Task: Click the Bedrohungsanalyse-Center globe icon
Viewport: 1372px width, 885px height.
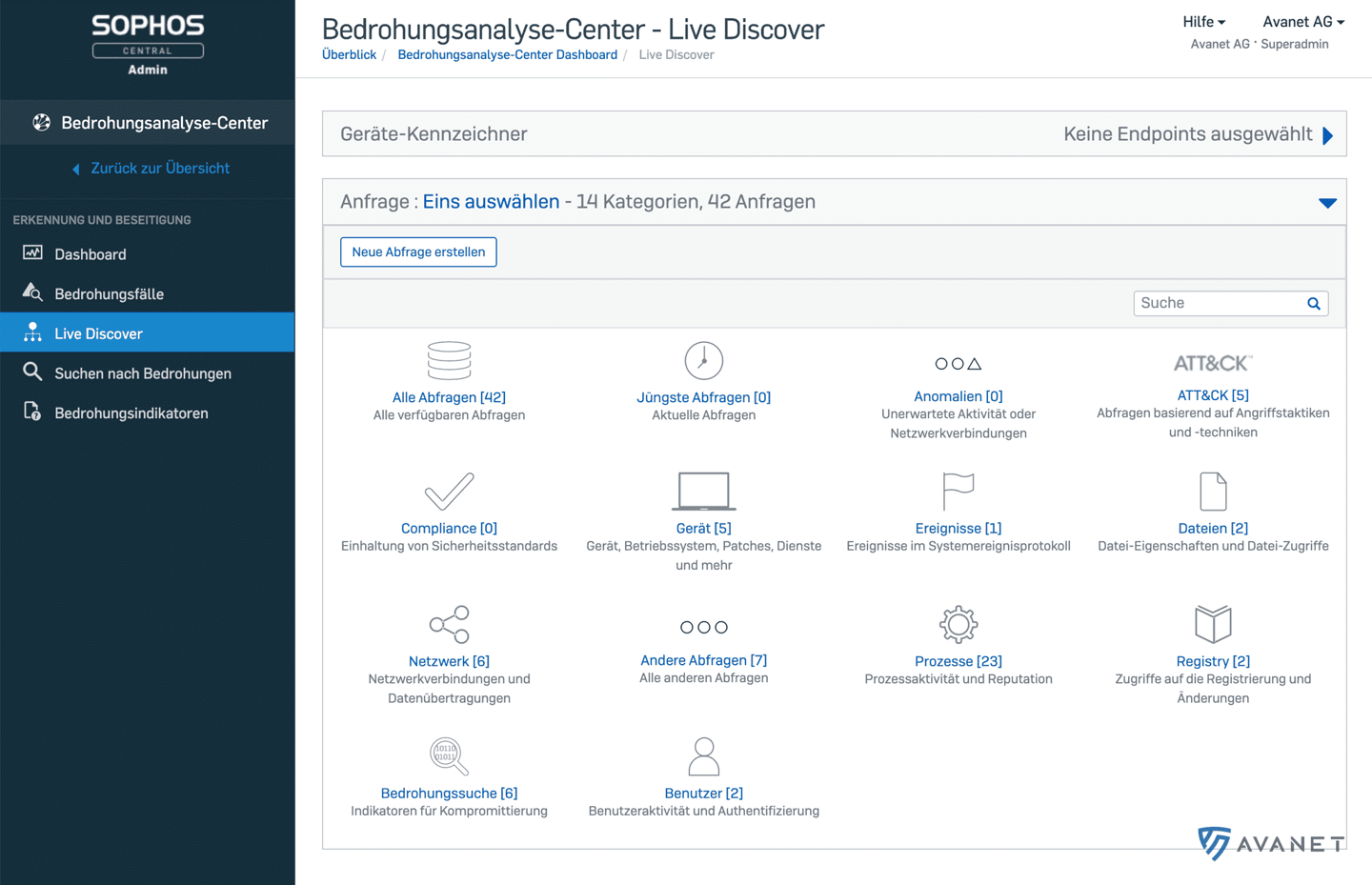Action: [x=41, y=122]
